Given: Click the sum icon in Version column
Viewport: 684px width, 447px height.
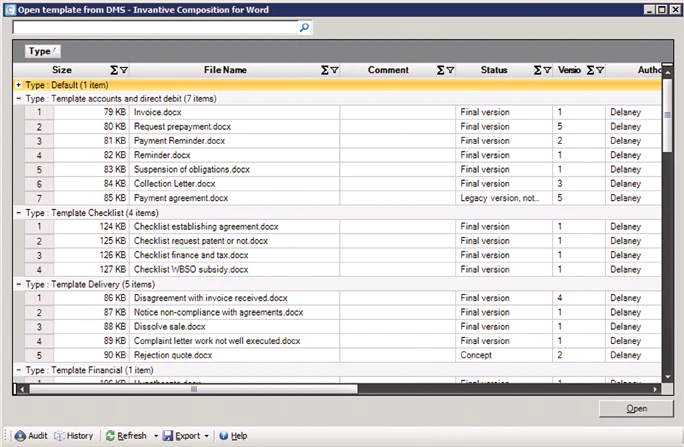Looking at the screenshot, I should click(x=590, y=70).
